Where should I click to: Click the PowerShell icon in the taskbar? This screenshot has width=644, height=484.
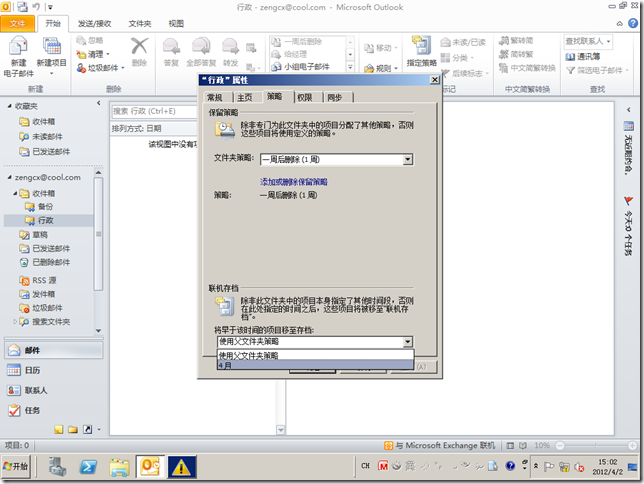point(88,466)
